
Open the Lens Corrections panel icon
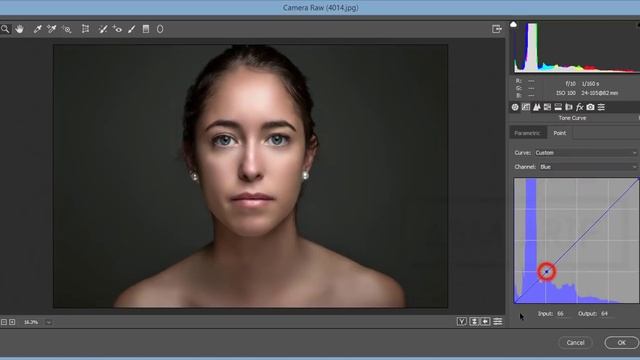click(569, 107)
